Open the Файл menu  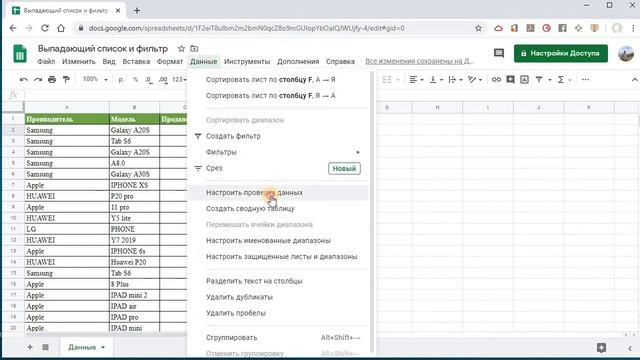pos(46,62)
